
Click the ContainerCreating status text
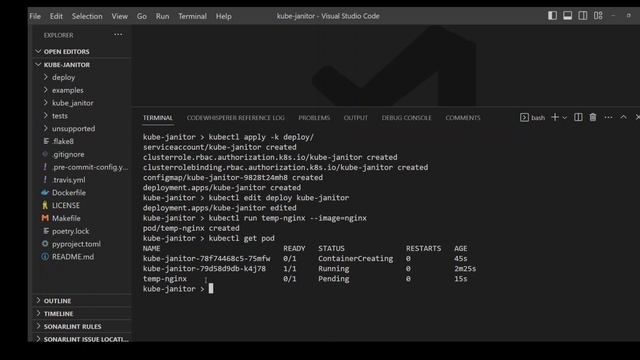click(x=356, y=258)
